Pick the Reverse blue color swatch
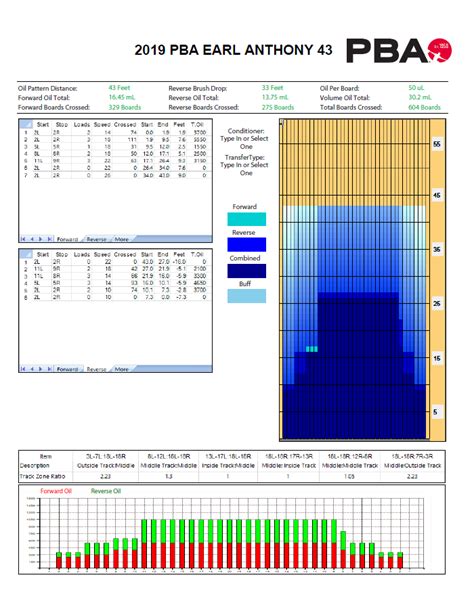Viewport: 474px width, 611px height. coord(247,244)
